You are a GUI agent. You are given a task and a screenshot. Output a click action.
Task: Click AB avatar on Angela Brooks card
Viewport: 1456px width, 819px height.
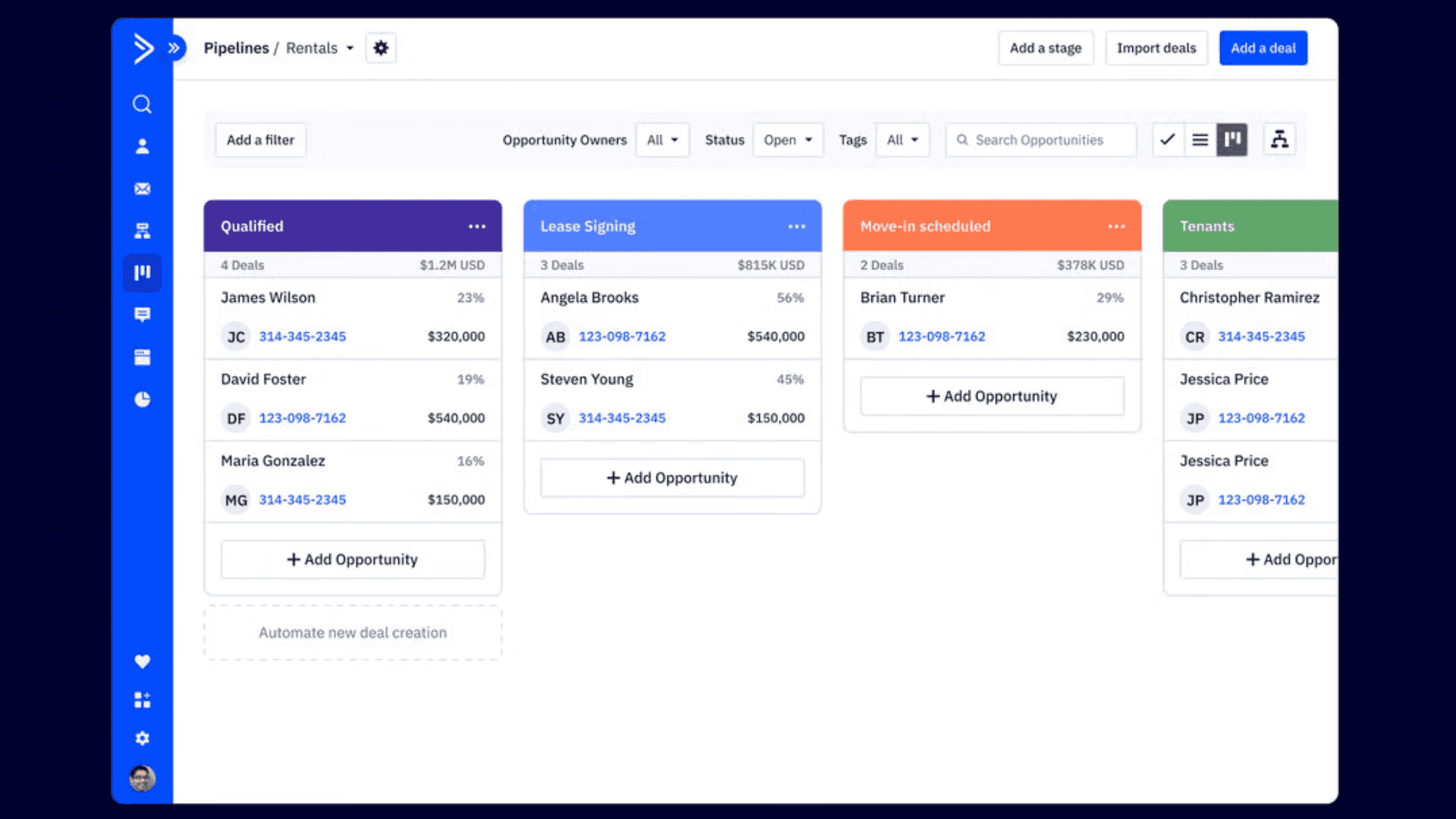[x=555, y=337]
